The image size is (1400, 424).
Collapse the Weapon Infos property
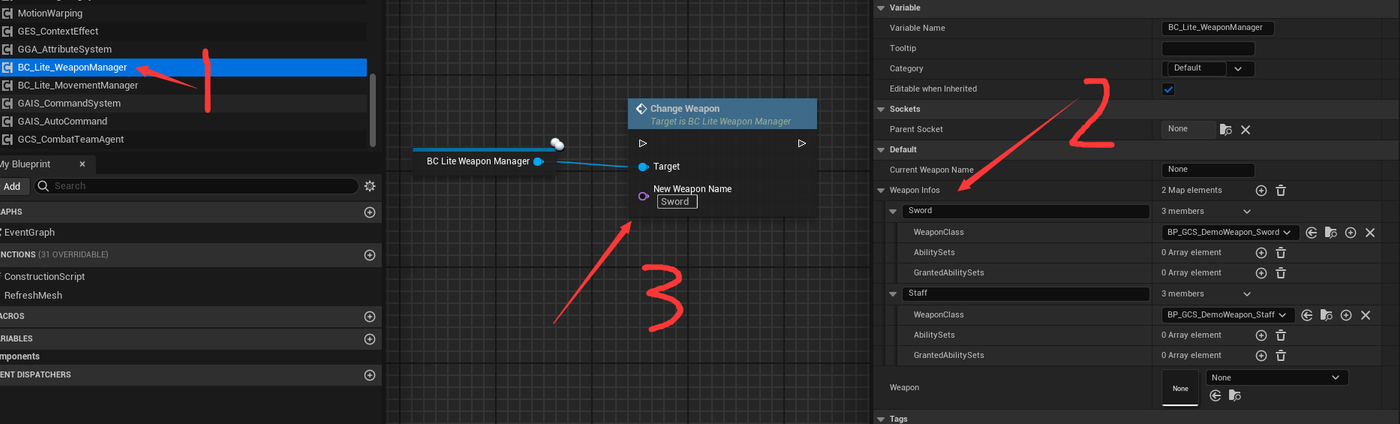(881, 190)
